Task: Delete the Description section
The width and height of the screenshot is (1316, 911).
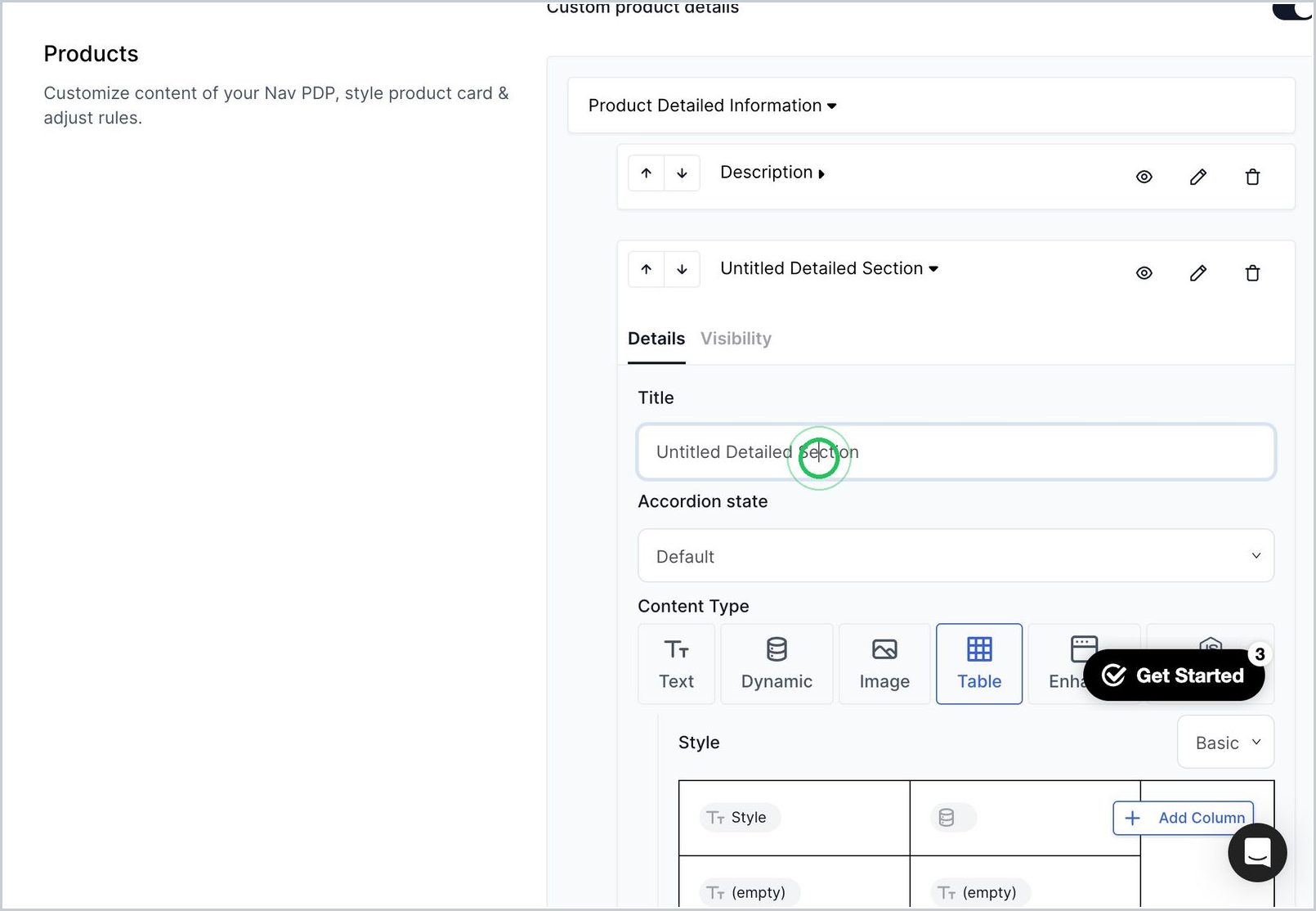Action: click(x=1251, y=177)
